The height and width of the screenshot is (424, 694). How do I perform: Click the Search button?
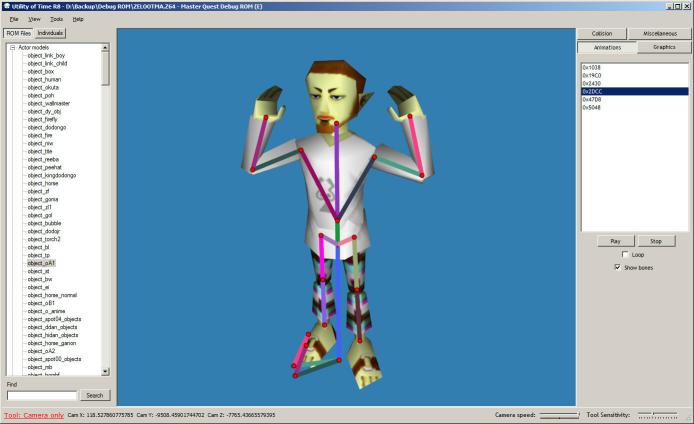pos(95,395)
